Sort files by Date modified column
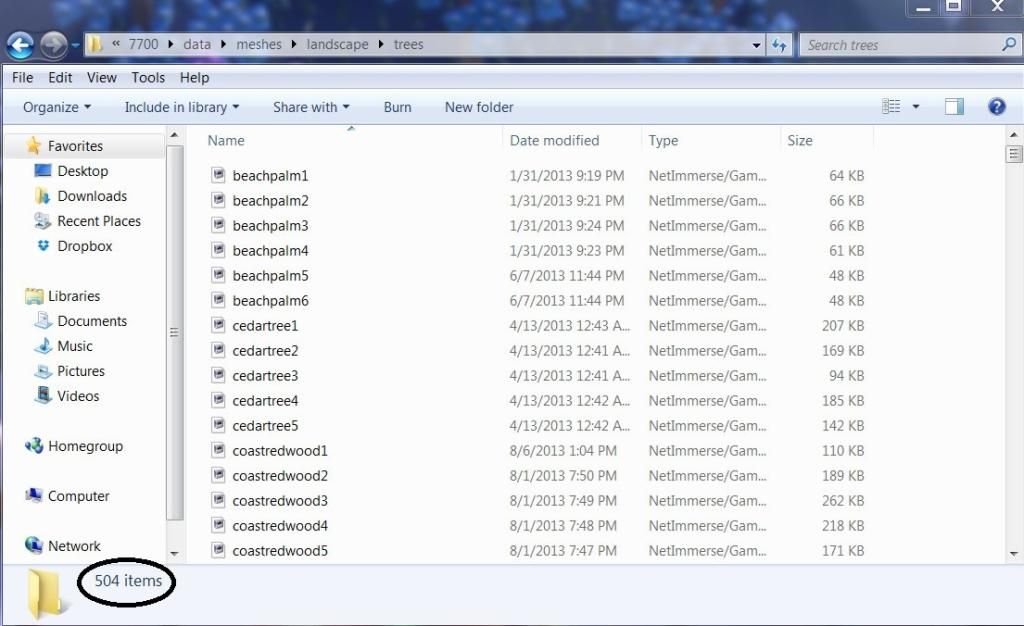Screen dimensions: 1024x626 click(x=555, y=141)
